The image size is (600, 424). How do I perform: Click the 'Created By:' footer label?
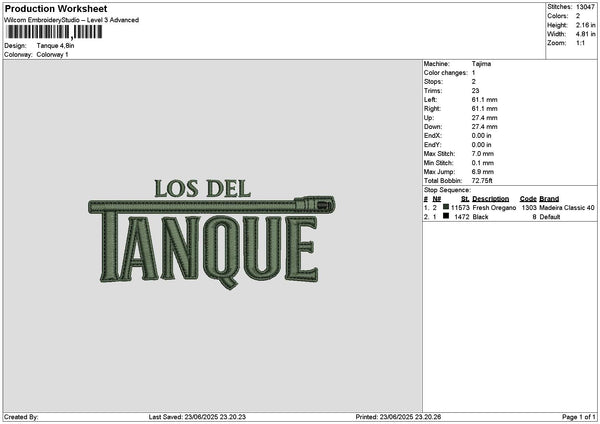[21, 417]
